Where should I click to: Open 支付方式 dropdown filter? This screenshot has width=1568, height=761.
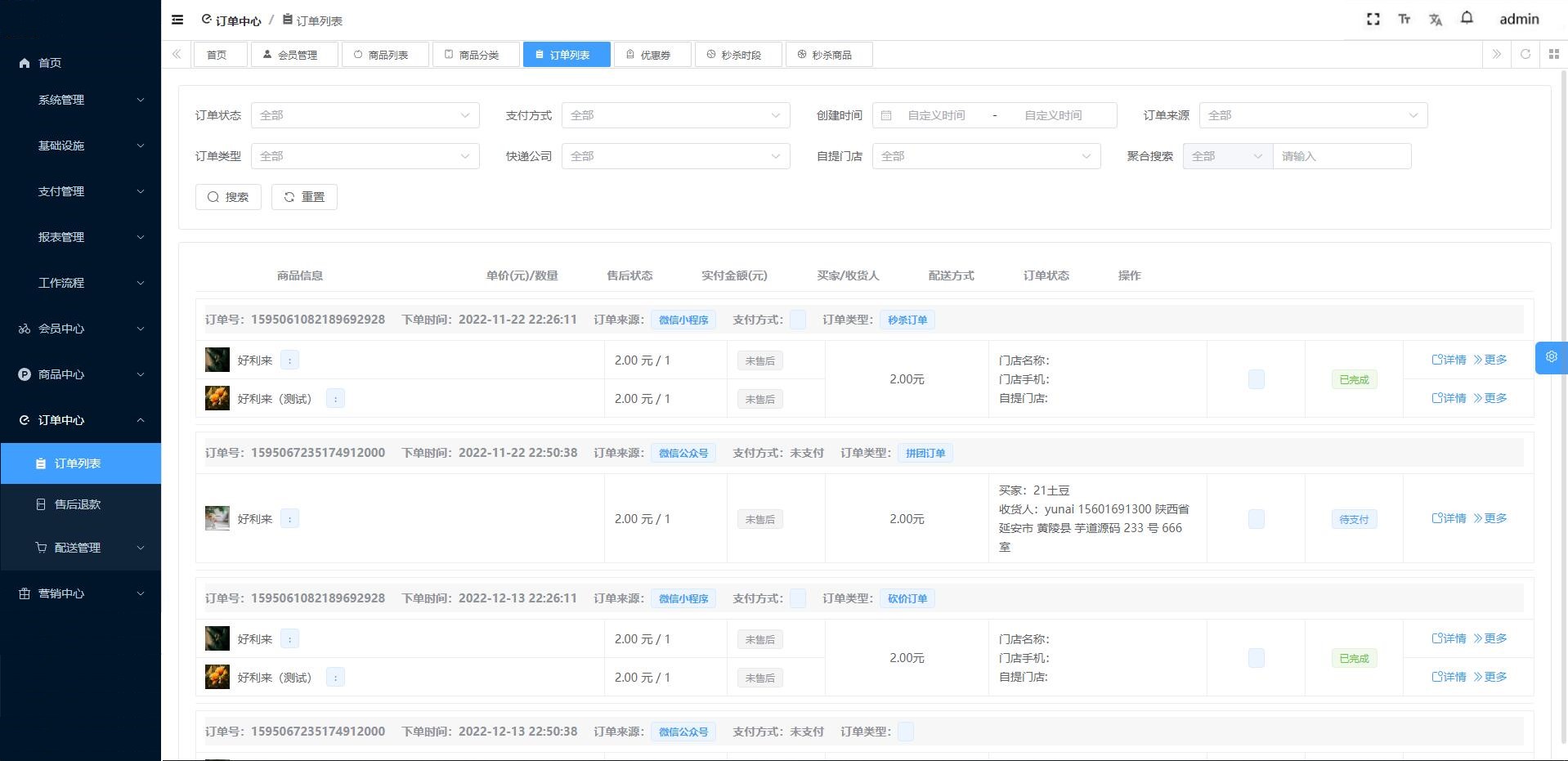point(676,115)
